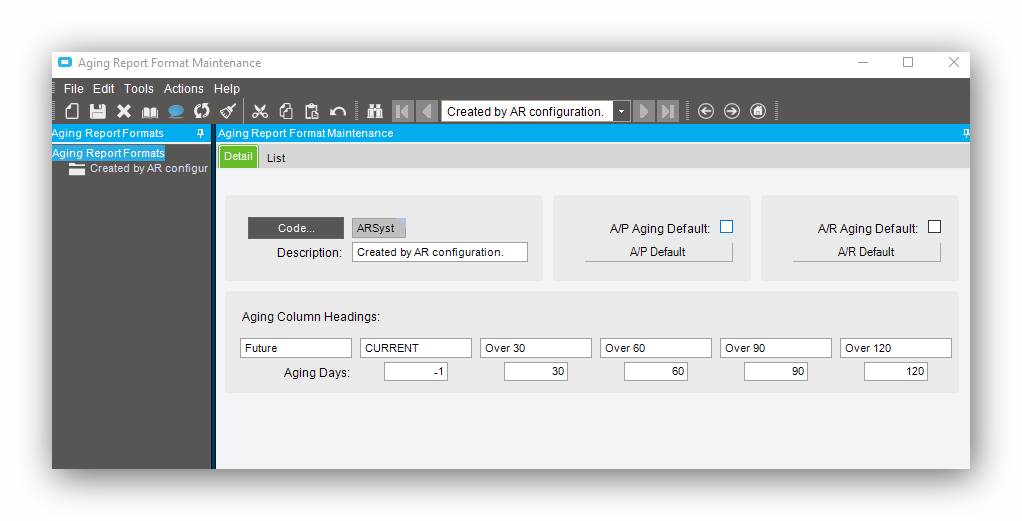This screenshot has width=1022, height=521.
Task: Click the Future column heading field
Action: [x=296, y=348]
